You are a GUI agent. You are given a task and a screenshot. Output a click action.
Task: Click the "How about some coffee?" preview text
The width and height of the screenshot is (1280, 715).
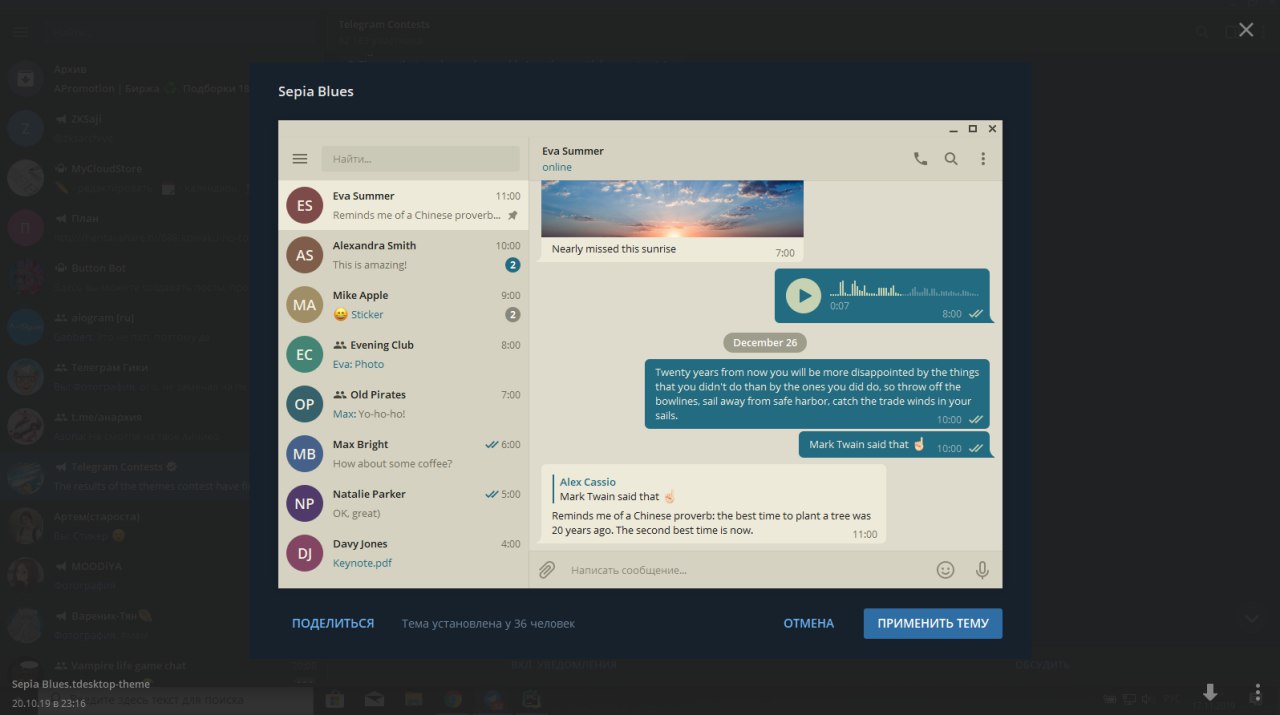392,463
